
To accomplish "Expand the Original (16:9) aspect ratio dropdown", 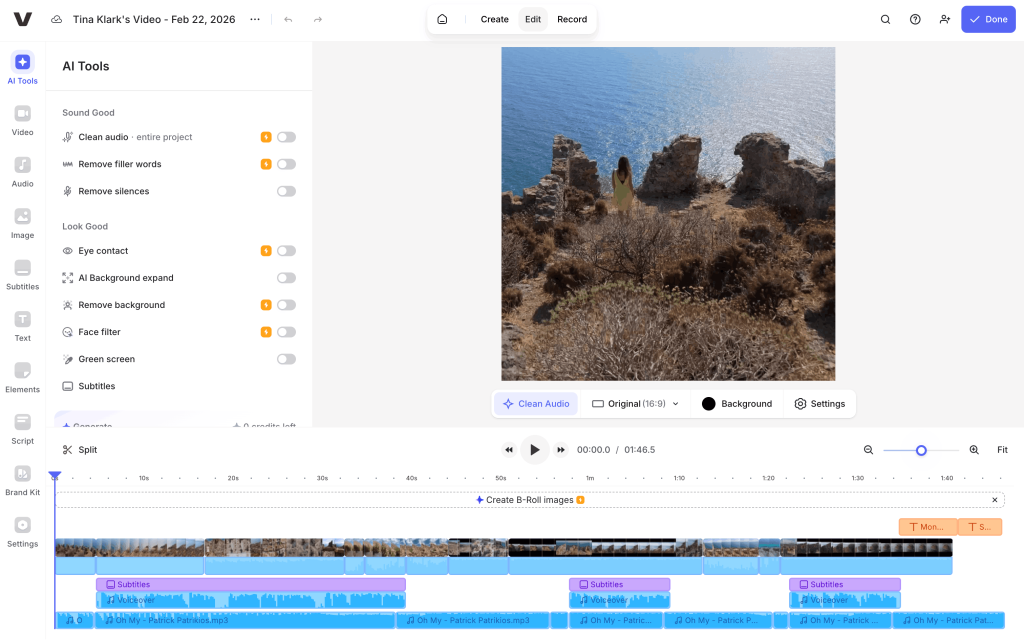I will [x=635, y=404].
